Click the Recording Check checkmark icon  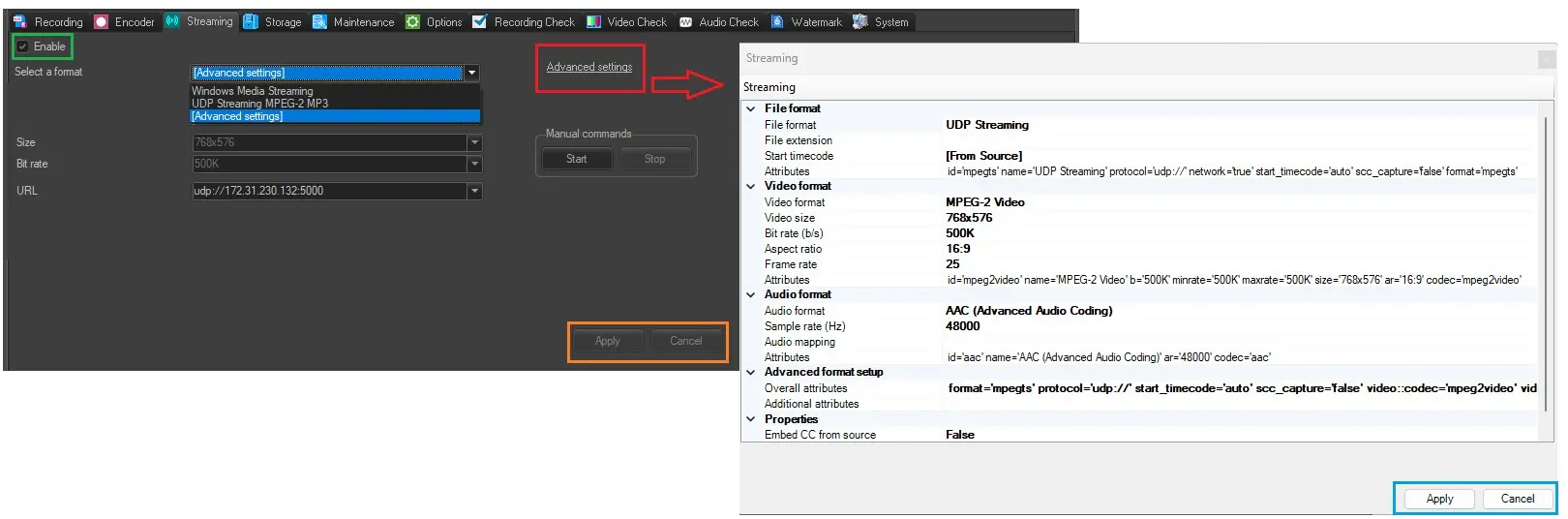click(x=479, y=21)
